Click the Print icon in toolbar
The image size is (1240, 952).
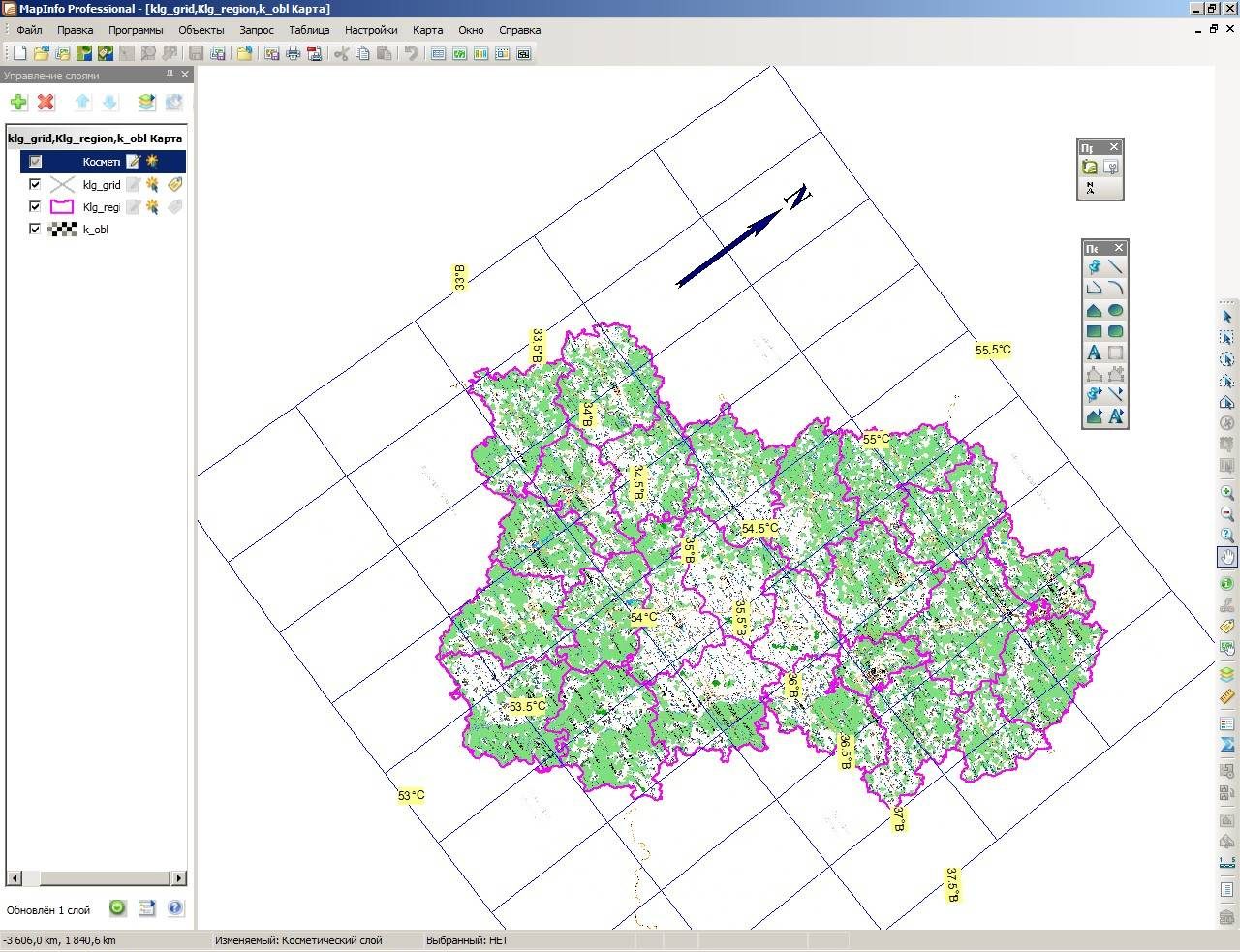coord(293,53)
